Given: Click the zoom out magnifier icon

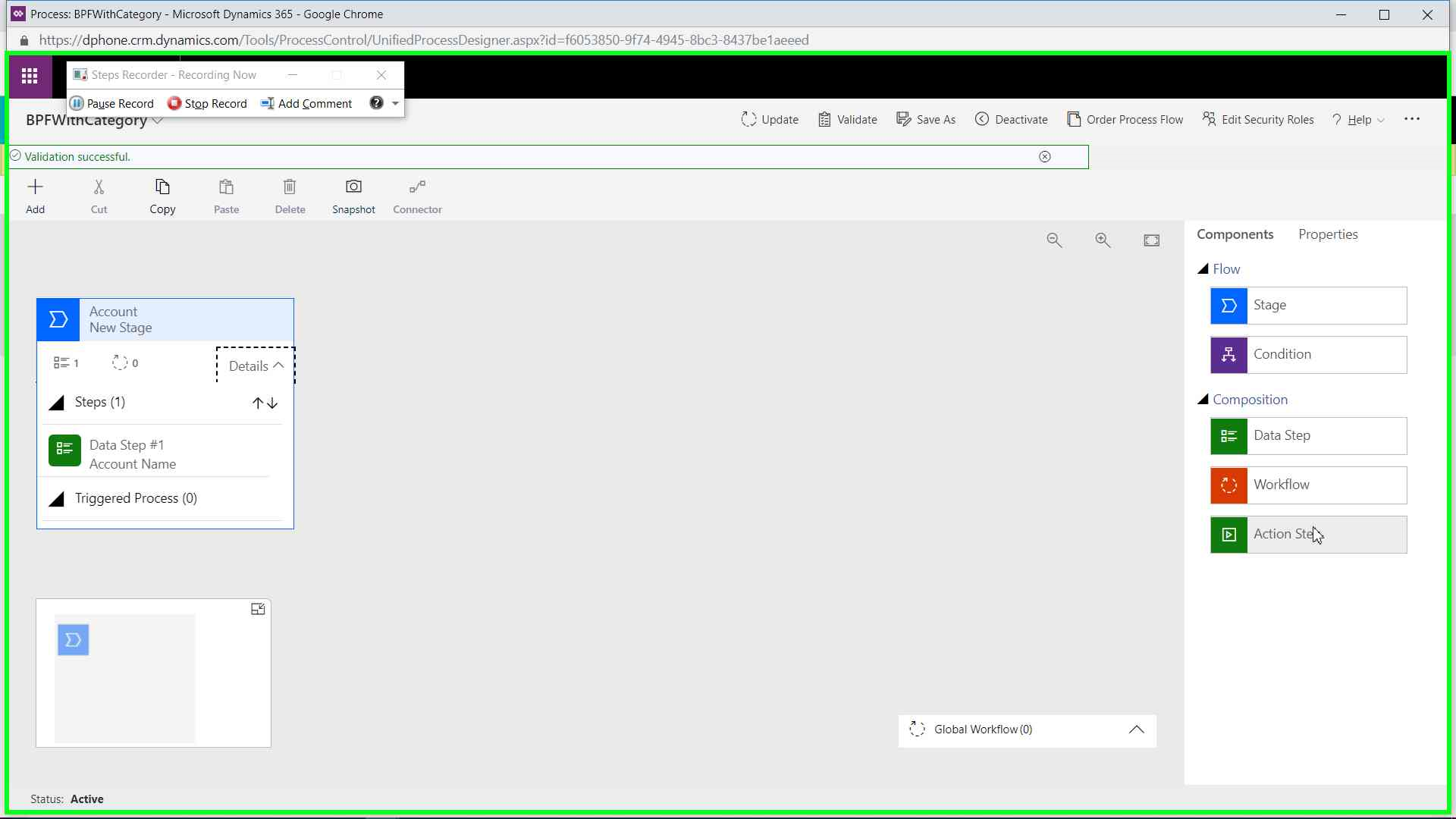Looking at the screenshot, I should (x=1054, y=240).
